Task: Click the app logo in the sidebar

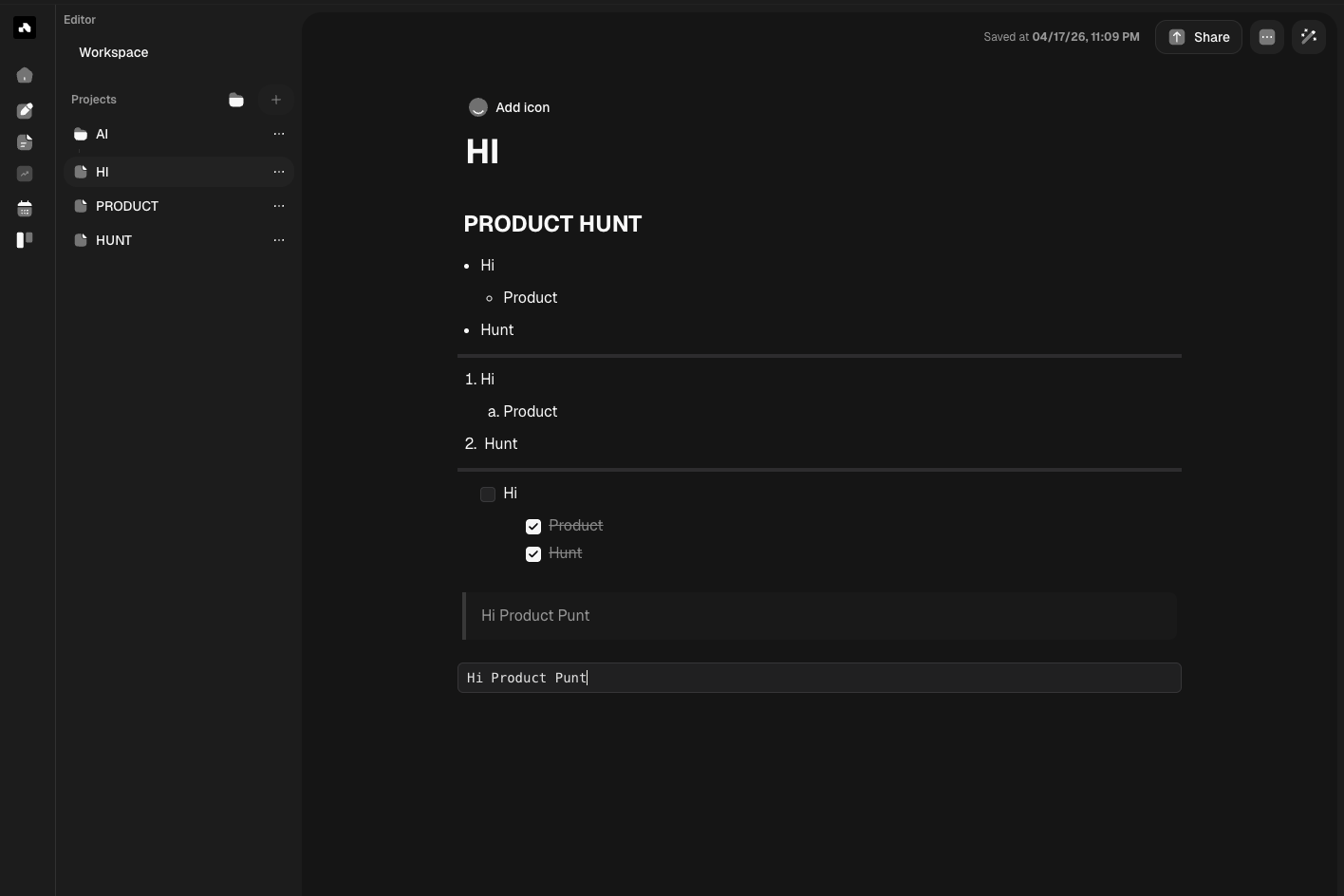Action: 25,28
